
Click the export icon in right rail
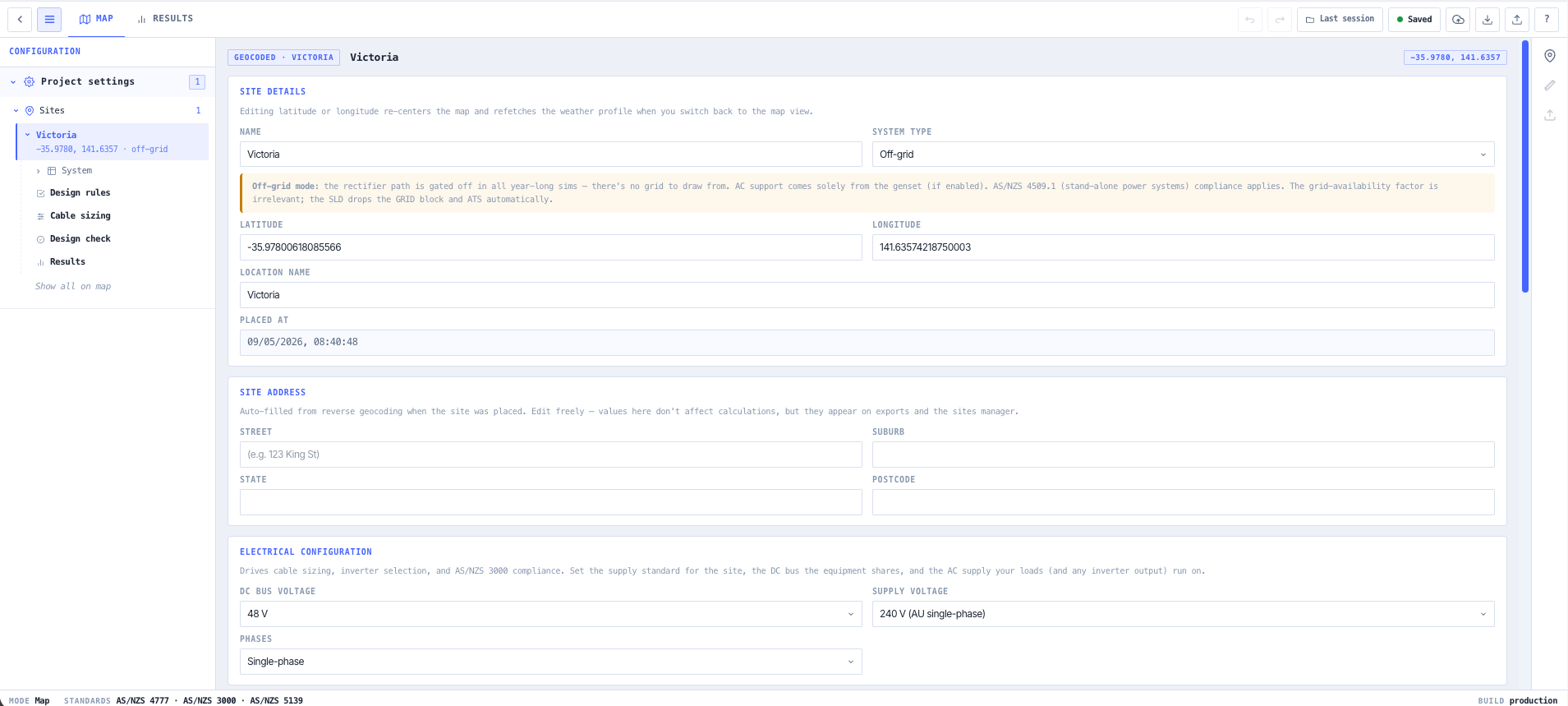[x=1550, y=115]
